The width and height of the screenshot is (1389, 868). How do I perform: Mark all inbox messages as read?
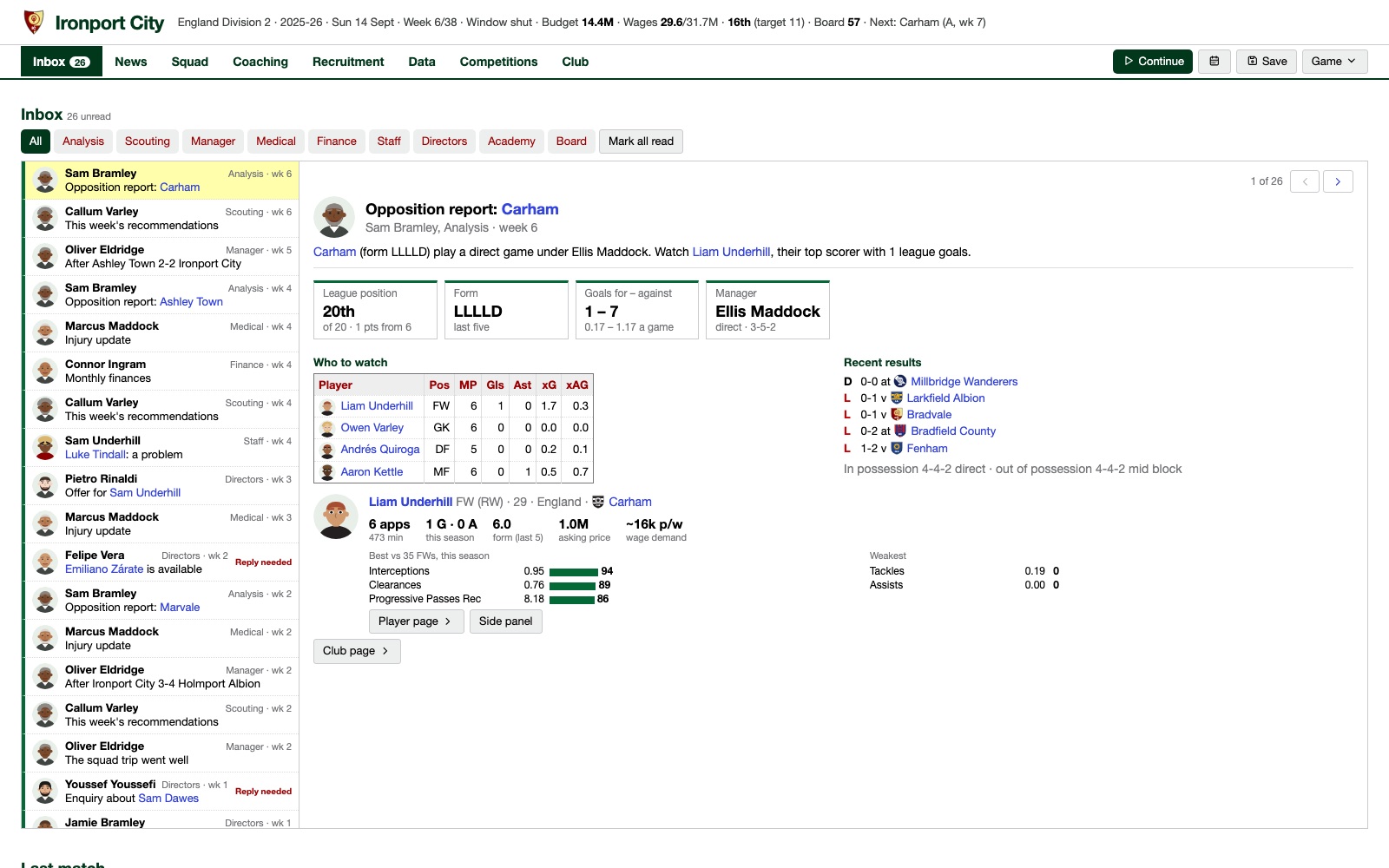point(641,141)
